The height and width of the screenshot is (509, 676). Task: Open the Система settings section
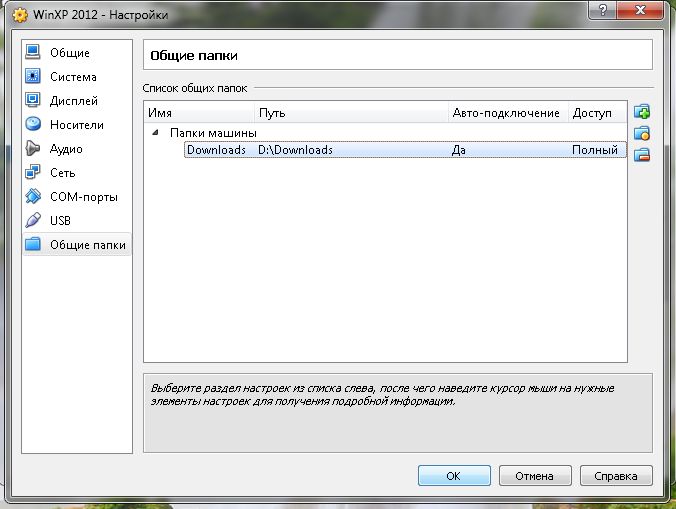[x=73, y=77]
